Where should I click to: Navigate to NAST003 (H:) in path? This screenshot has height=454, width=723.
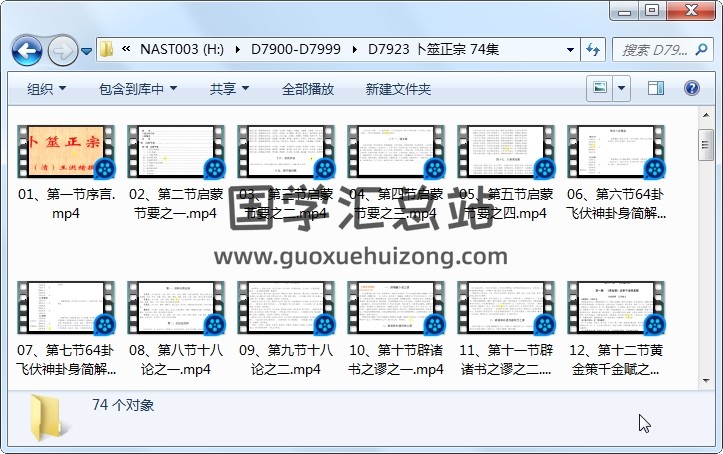[x=182, y=49]
